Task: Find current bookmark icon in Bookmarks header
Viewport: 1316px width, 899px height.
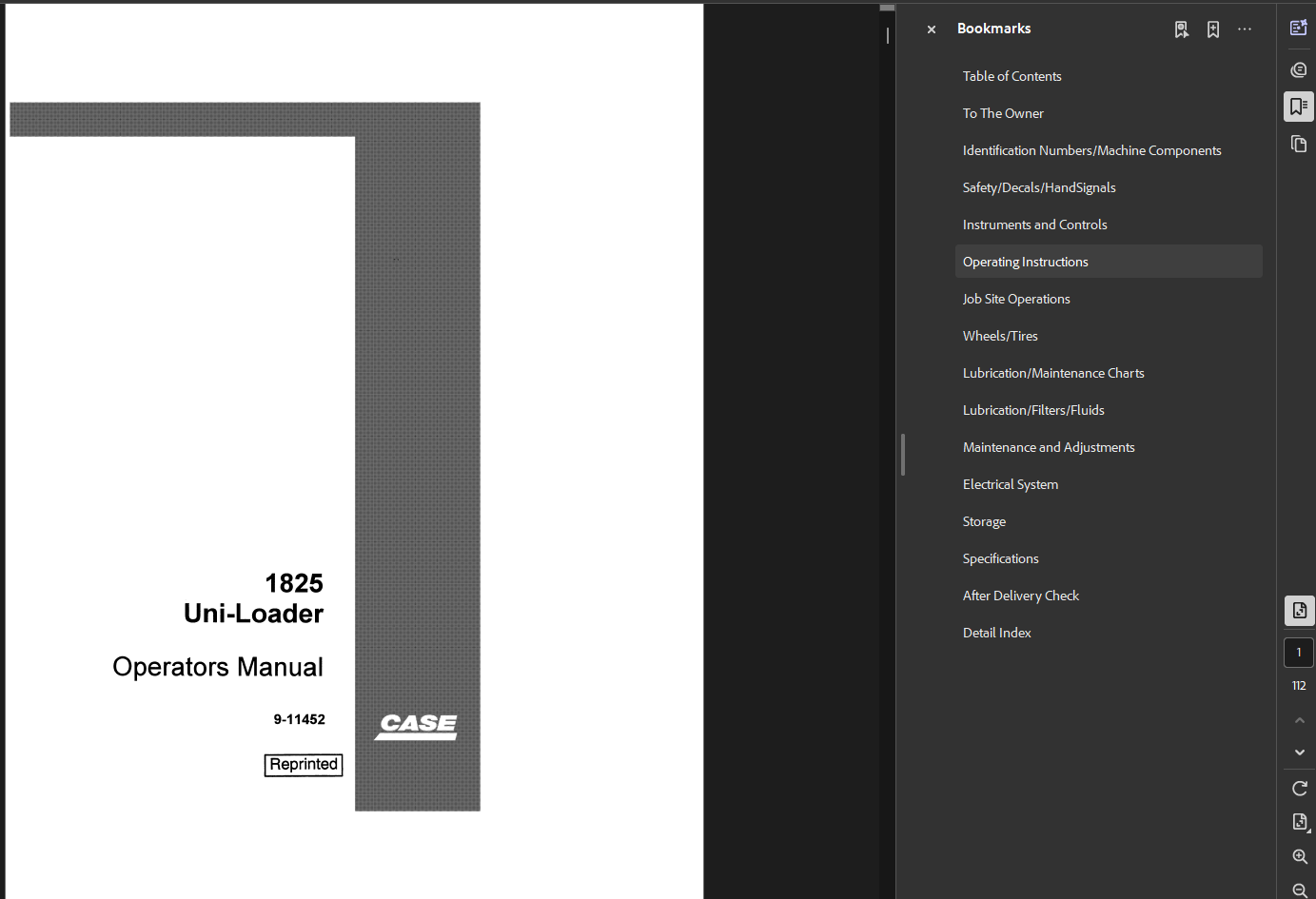Action: (x=1181, y=29)
